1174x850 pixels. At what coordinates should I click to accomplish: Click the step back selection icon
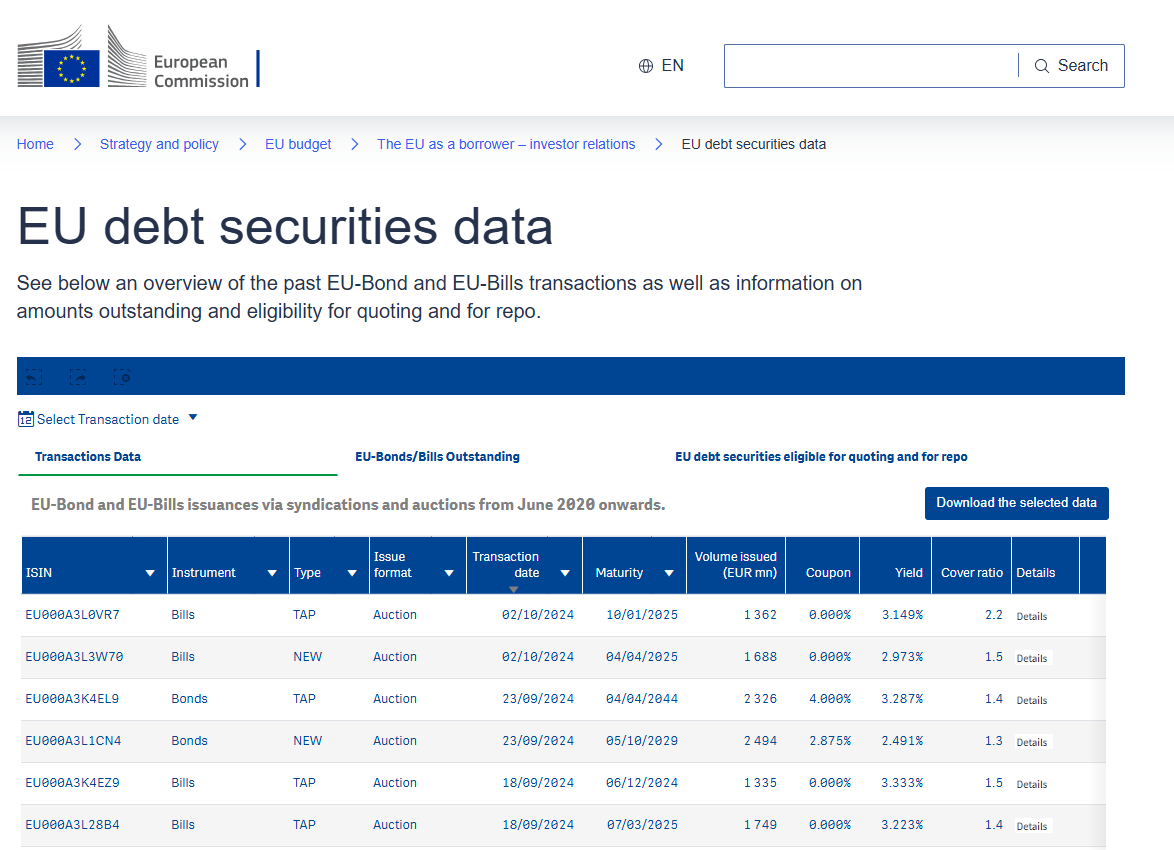click(34, 377)
